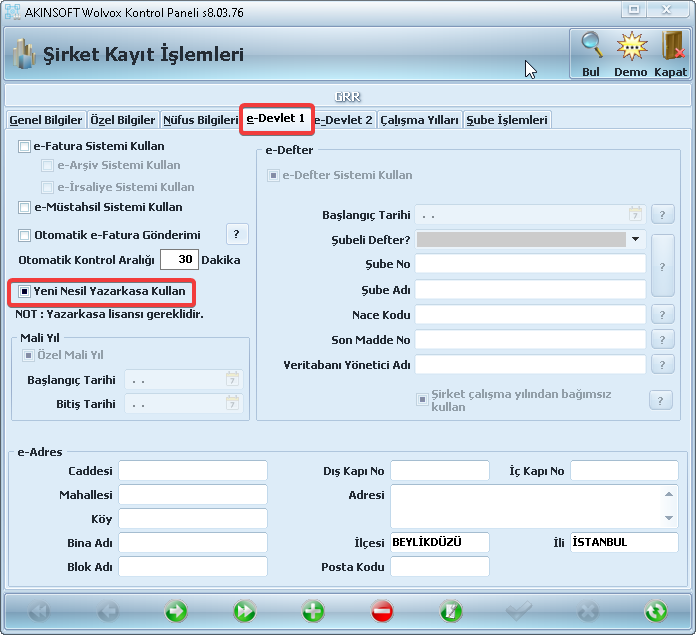Edit record with pencil icon

pos(451,612)
